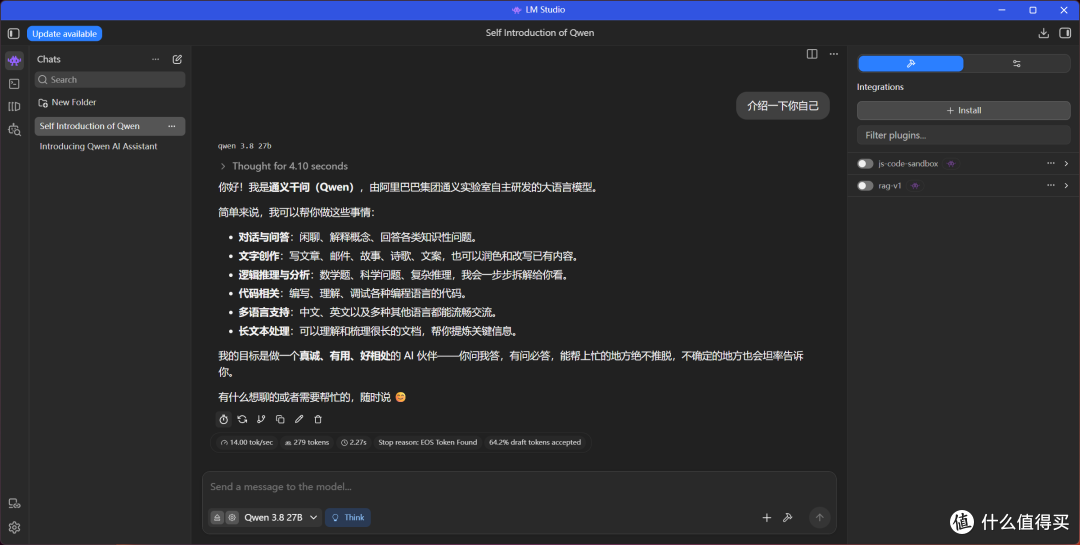Open downloads icon in top right
Viewport: 1080px width, 545px height.
pos(1043,33)
